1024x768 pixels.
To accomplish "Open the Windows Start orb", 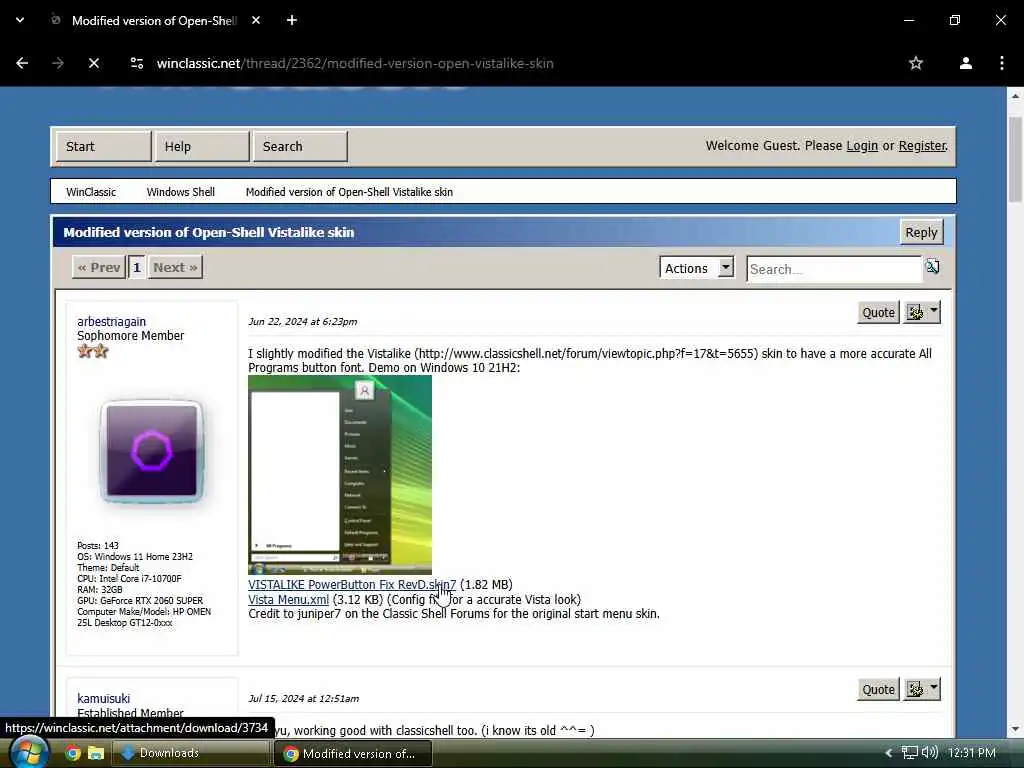I will (x=29, y=752).
